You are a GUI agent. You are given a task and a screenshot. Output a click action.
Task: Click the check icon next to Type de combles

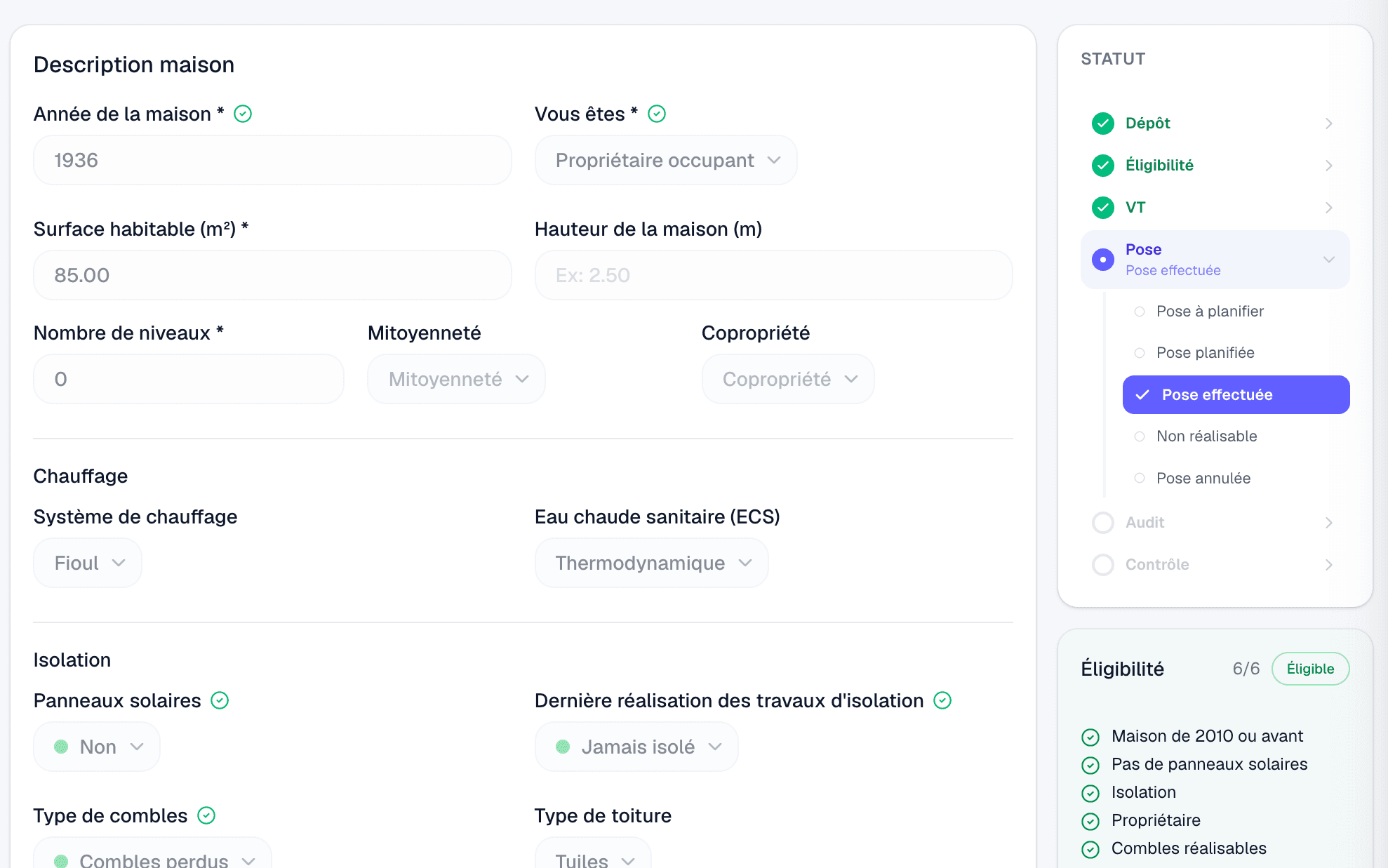click(206, 815)
